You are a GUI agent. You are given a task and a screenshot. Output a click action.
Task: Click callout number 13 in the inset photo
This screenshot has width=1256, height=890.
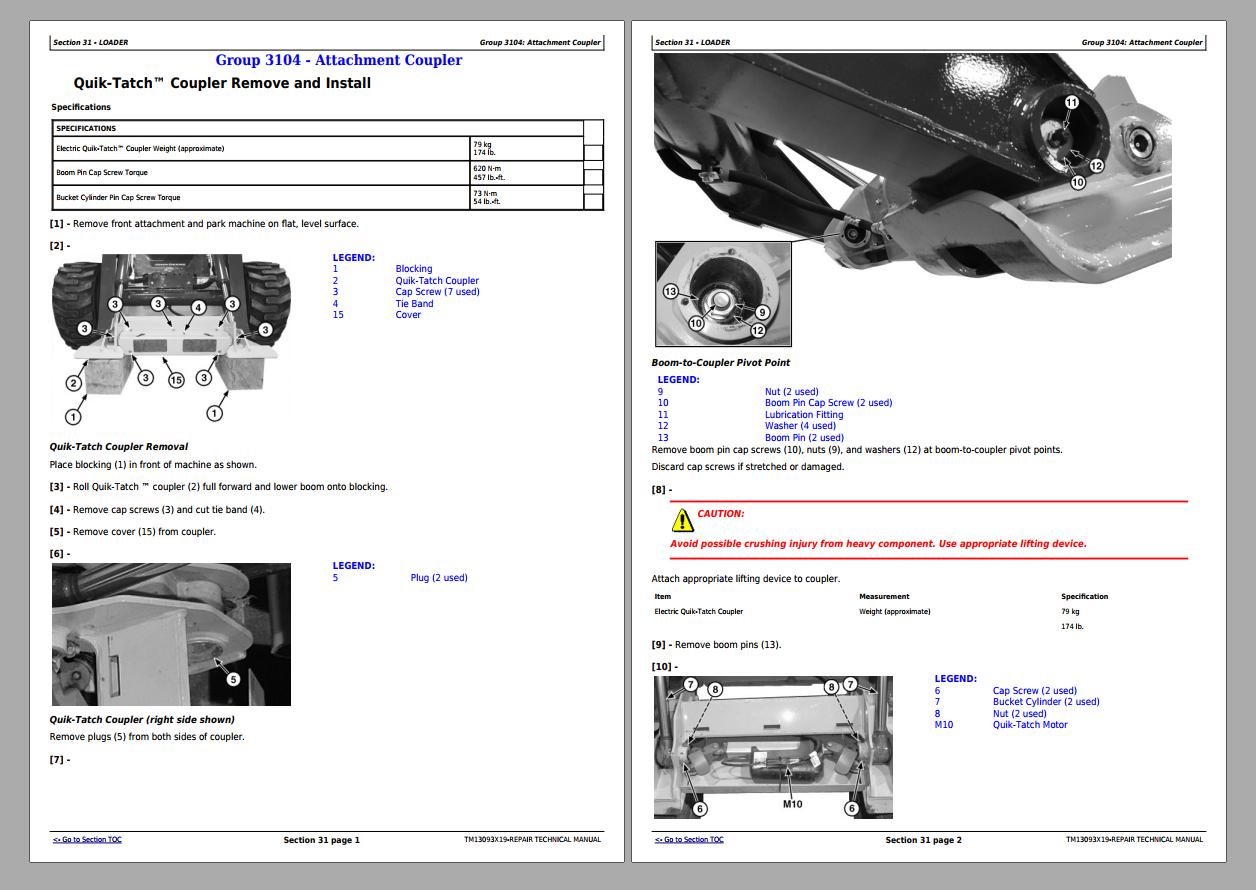pos(670,291)
